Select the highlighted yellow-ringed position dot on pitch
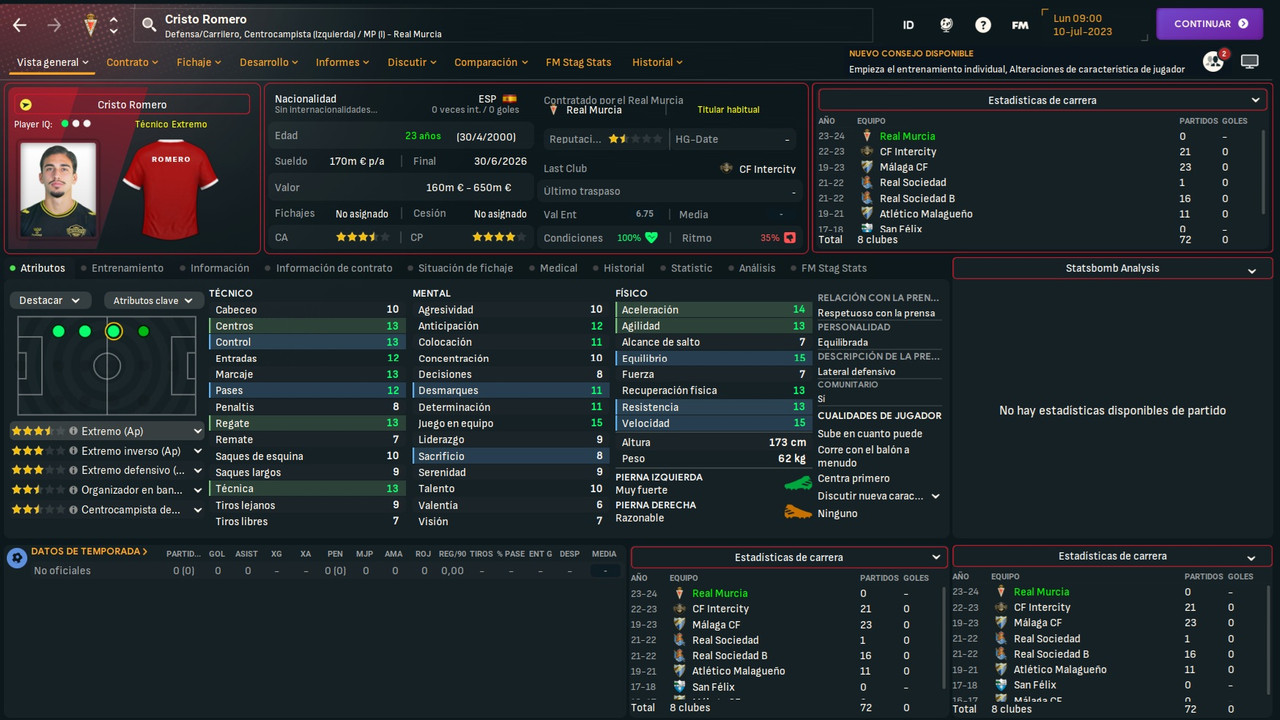The height and width of the screenshot is (720, 1280). 113,331
